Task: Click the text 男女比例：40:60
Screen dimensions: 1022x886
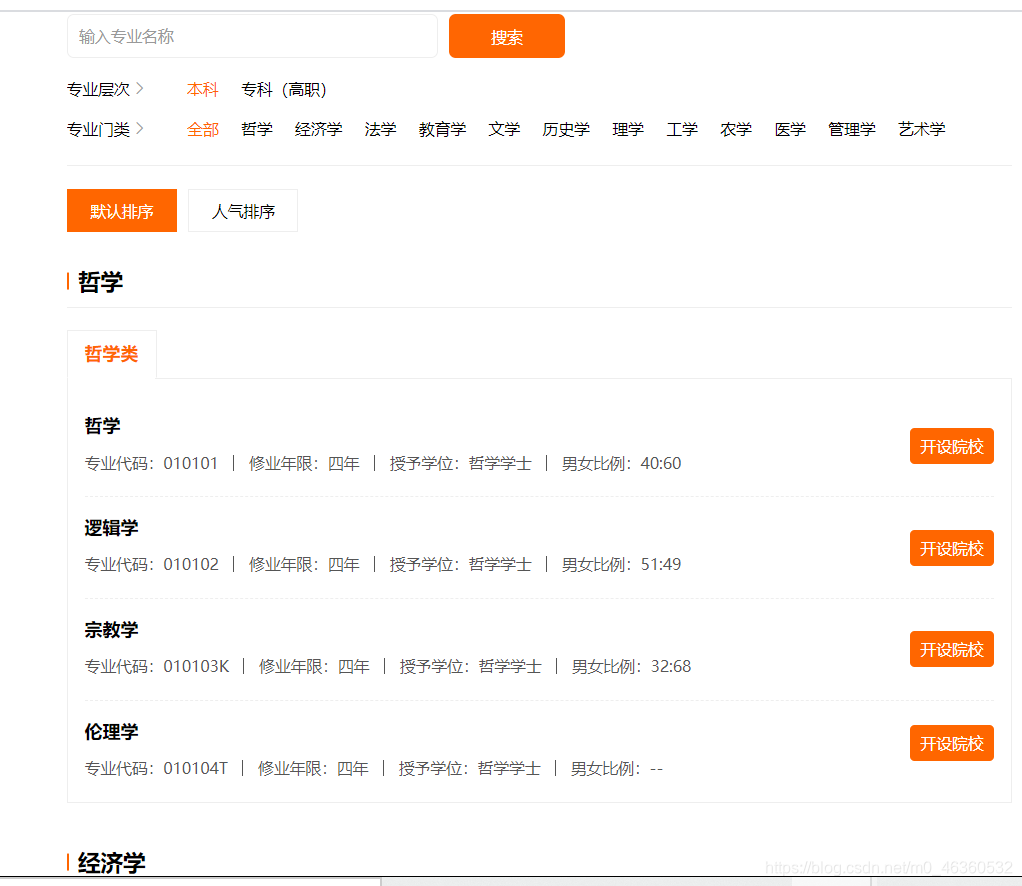Action: tap(621, 464)
